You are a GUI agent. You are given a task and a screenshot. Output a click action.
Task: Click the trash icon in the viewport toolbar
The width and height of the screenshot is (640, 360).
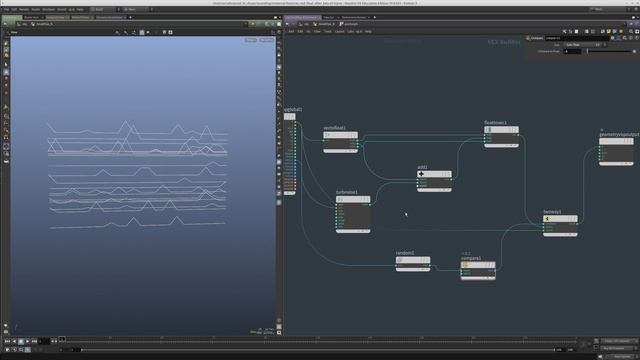164,32
